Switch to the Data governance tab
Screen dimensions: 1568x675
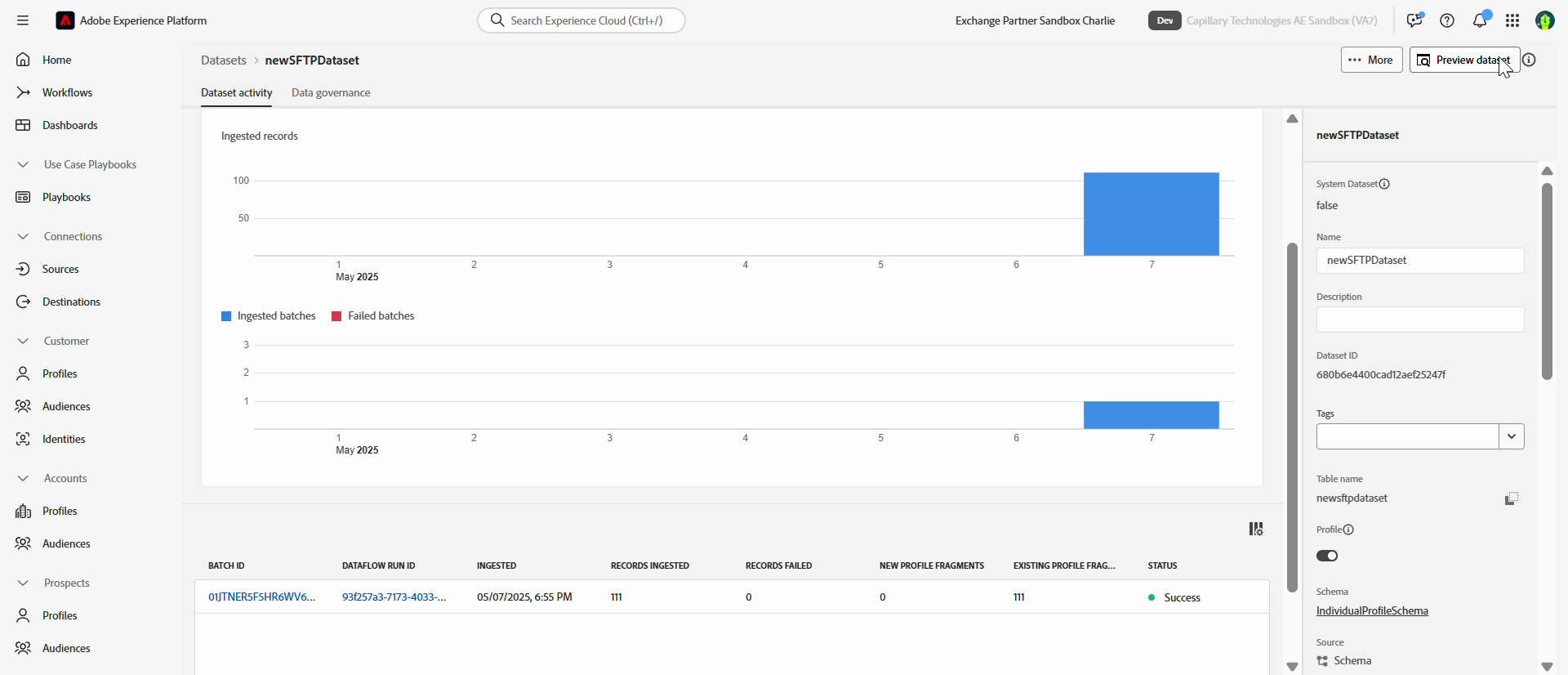(331, 93)
